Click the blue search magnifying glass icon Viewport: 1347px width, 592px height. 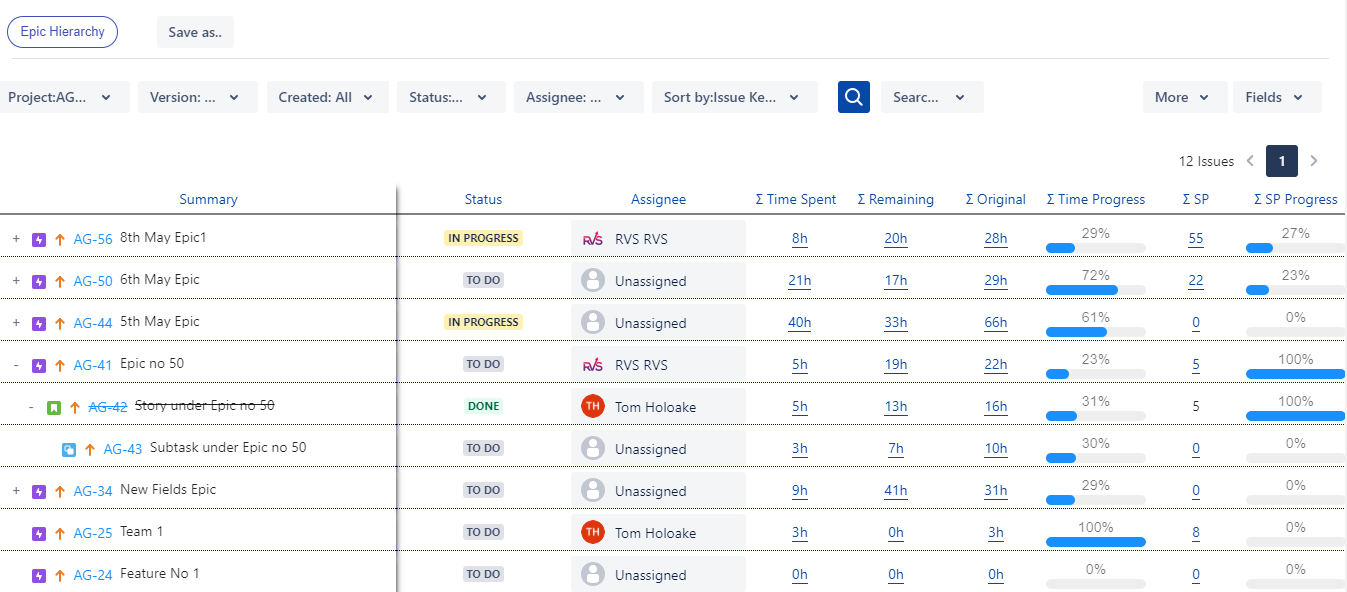point(853,96)
